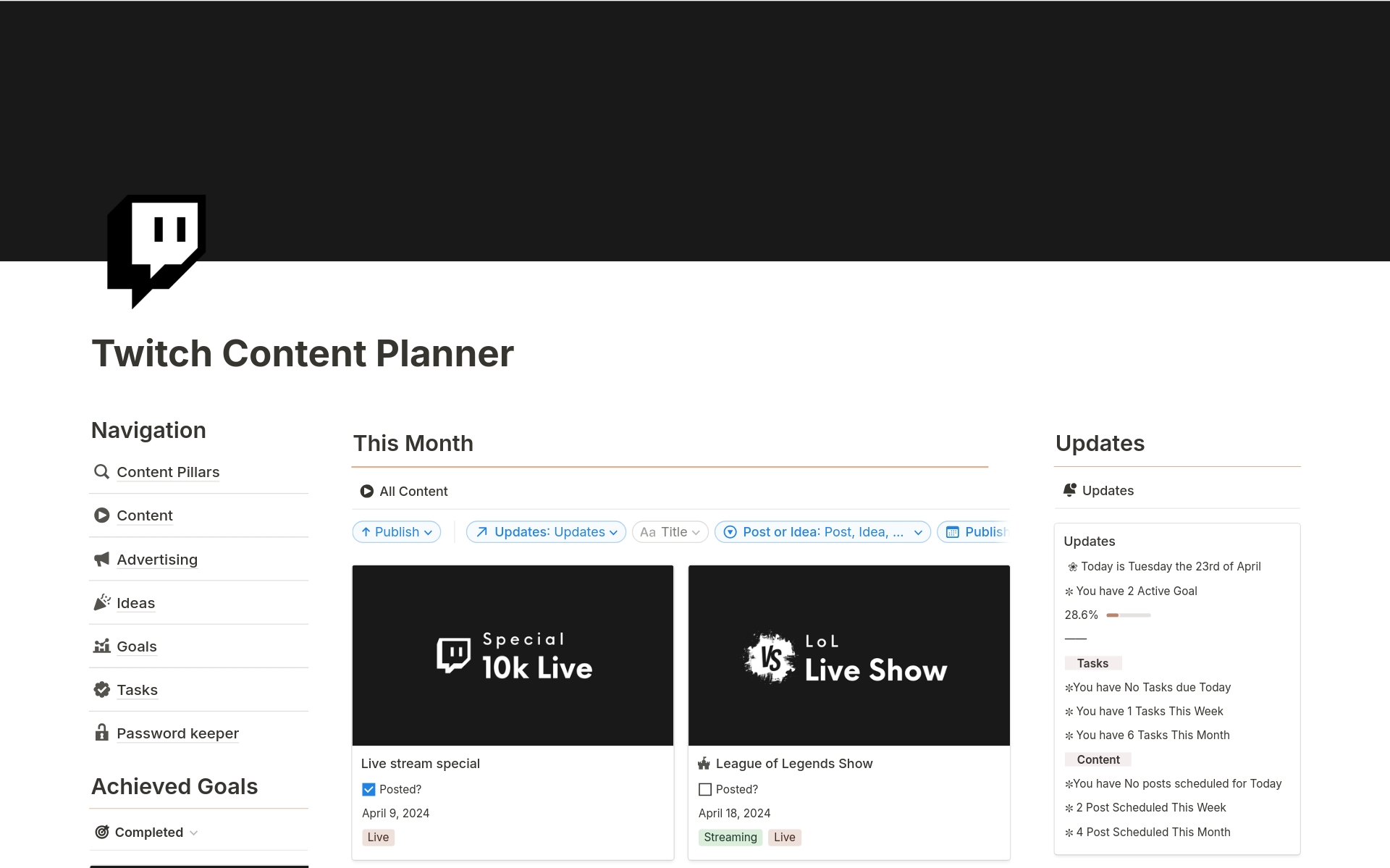Click the badge check icon for Tasks

pos(101,689)
